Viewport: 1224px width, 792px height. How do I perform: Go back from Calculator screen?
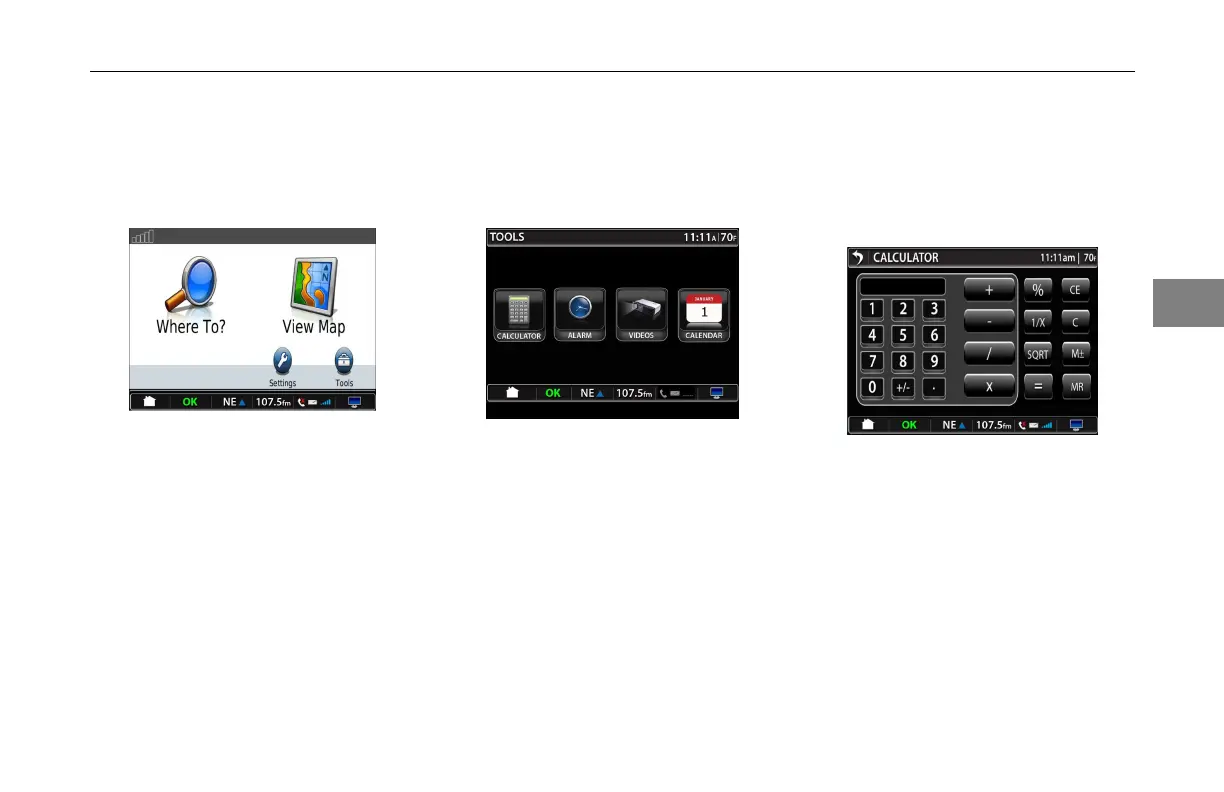(857, 257)
